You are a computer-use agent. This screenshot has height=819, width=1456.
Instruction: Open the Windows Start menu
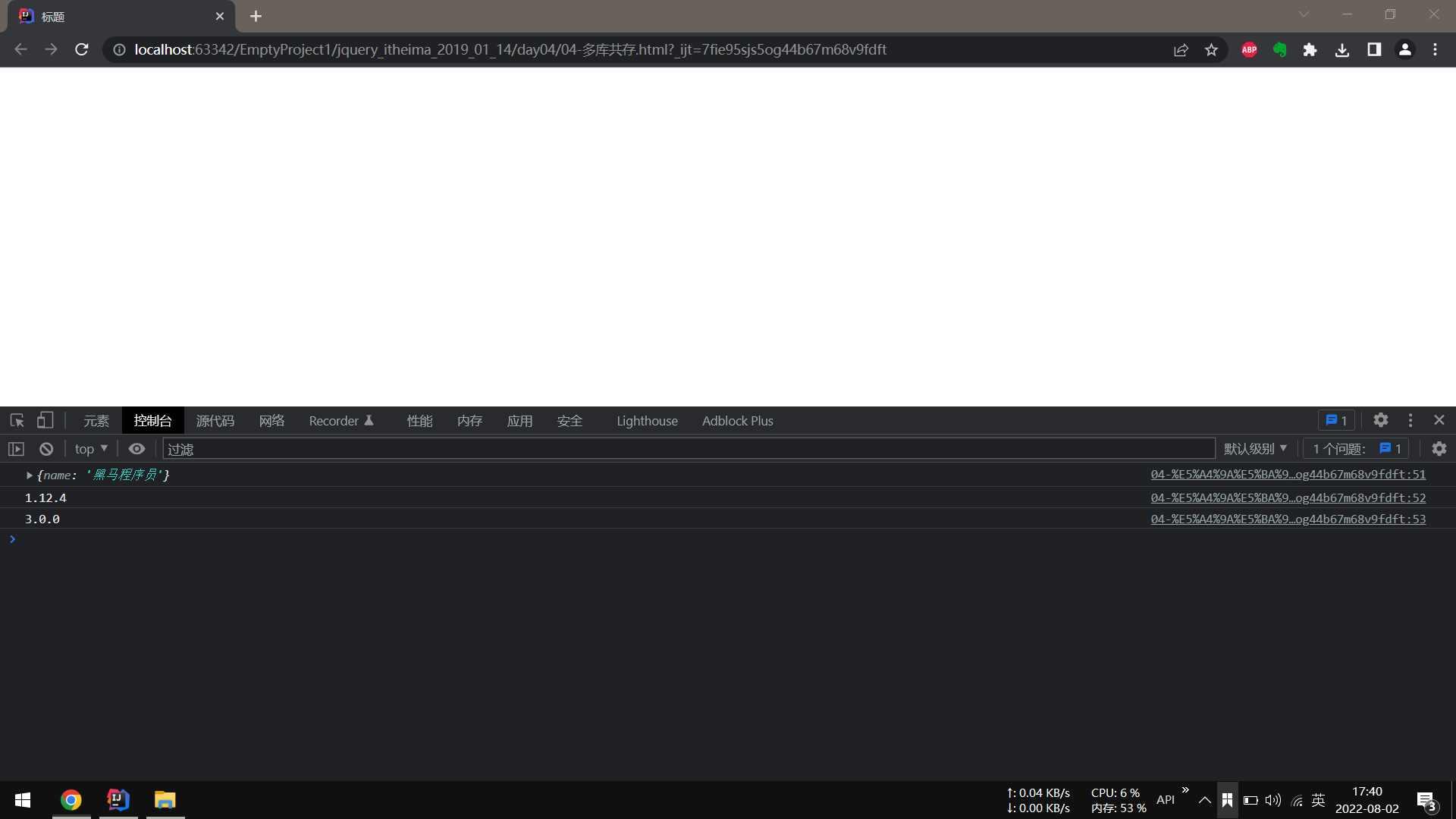[23, 800]
